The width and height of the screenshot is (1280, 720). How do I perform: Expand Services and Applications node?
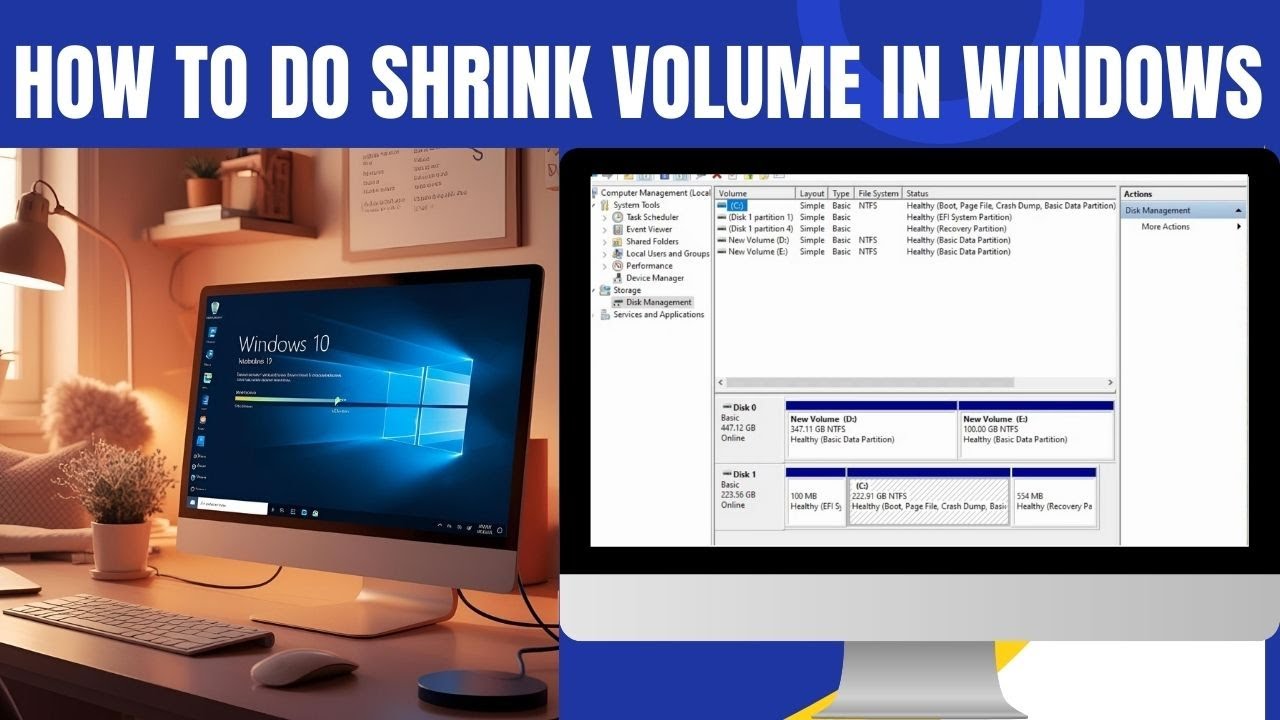[x=595, y=314]
